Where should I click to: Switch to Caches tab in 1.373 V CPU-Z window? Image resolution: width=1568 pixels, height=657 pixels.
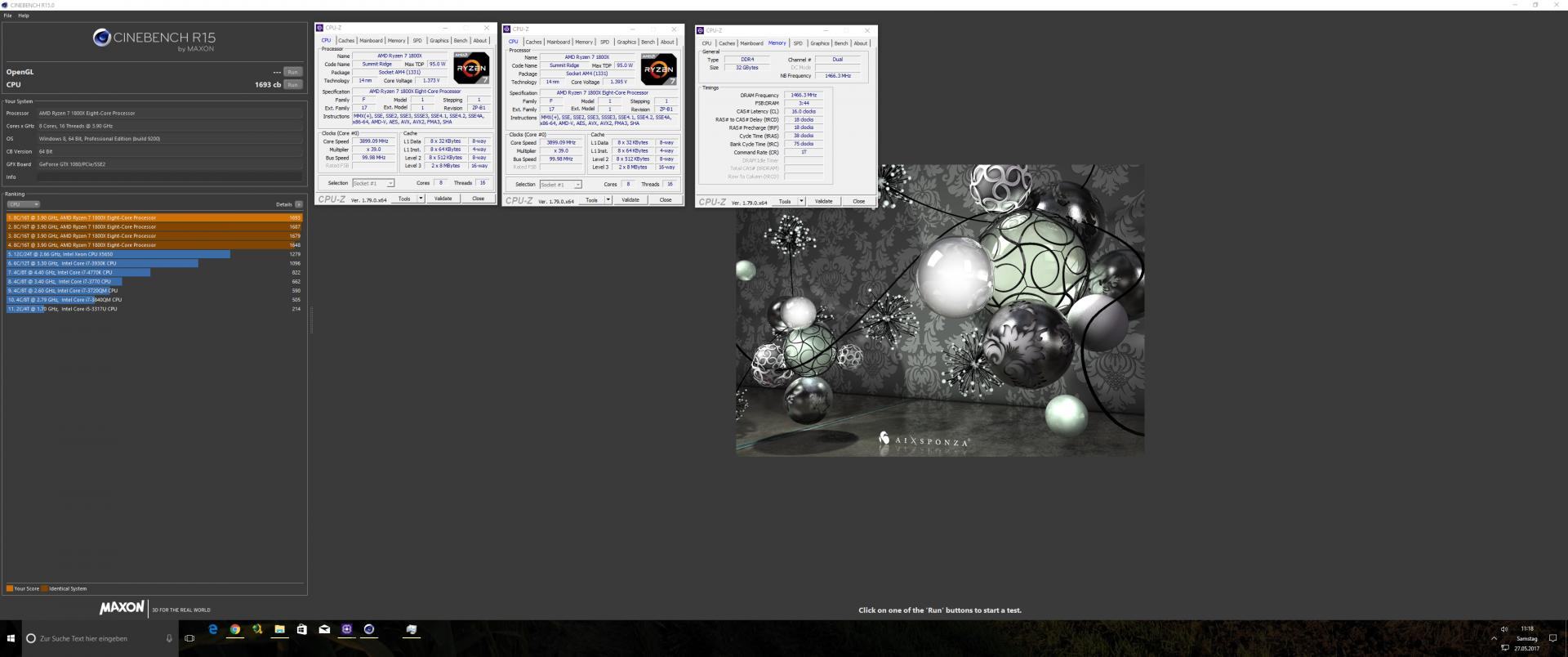point(346,40)
